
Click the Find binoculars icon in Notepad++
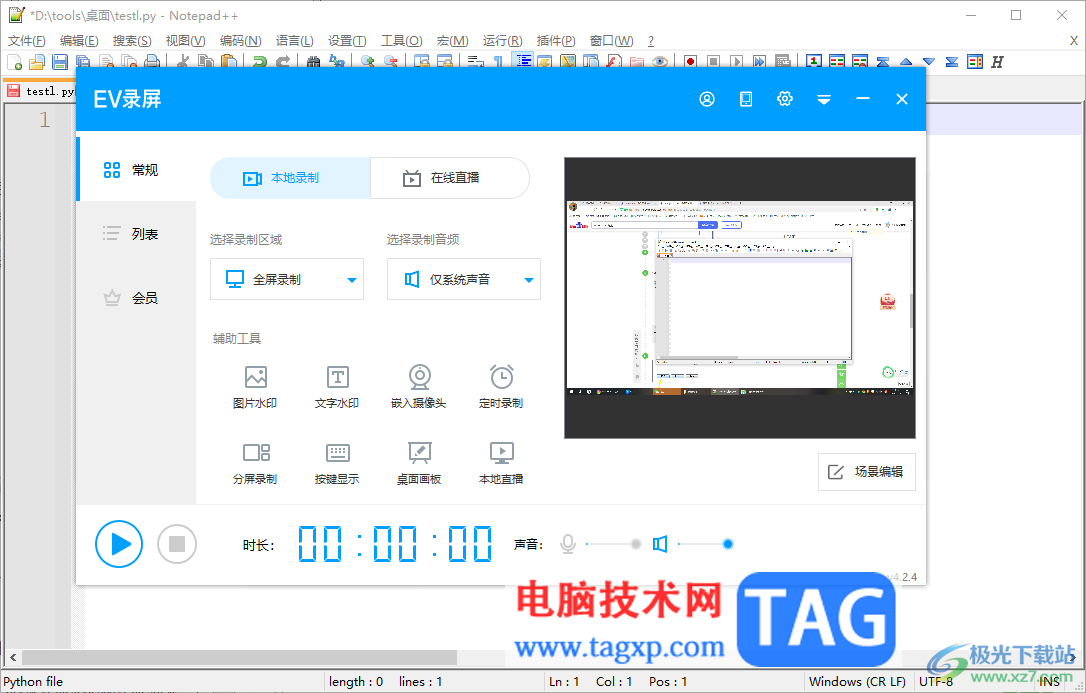[x=313, y=62]
